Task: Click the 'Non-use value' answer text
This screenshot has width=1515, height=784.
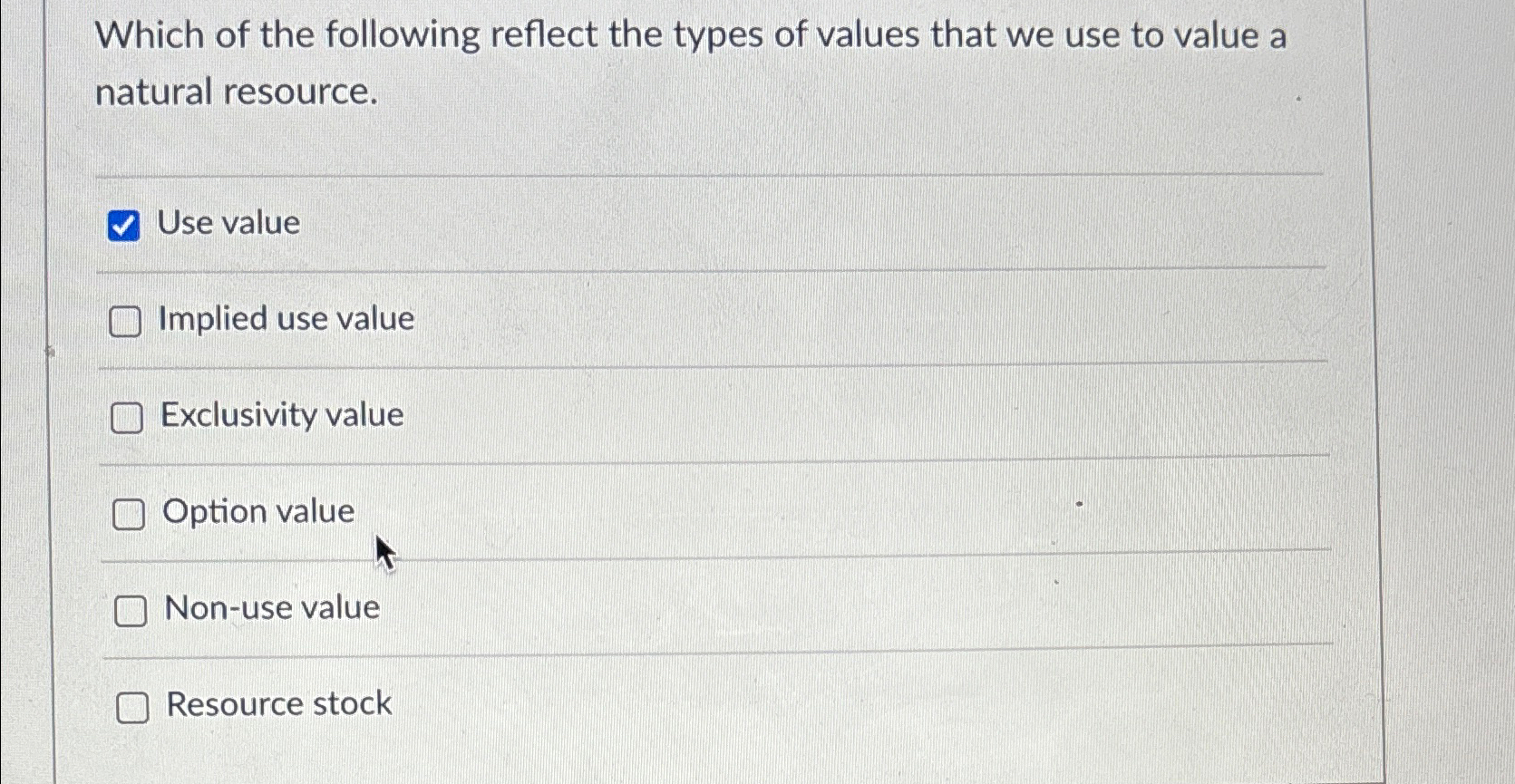Action: coord(271,607)
